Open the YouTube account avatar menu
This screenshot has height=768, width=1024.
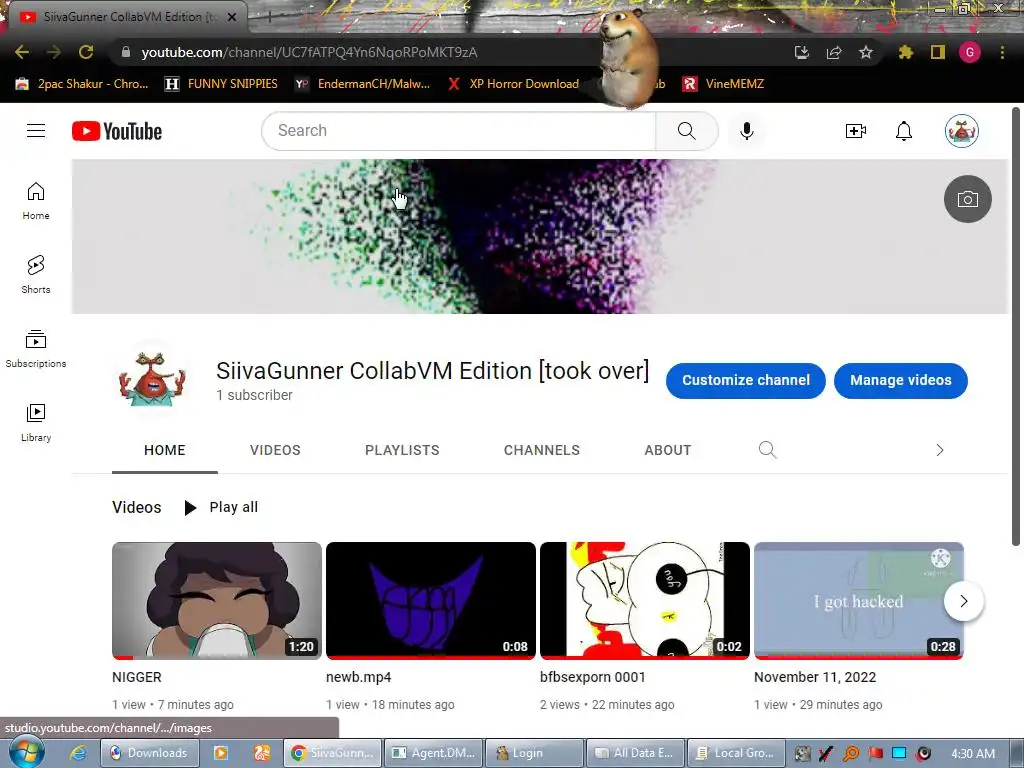tap(961, 131)
